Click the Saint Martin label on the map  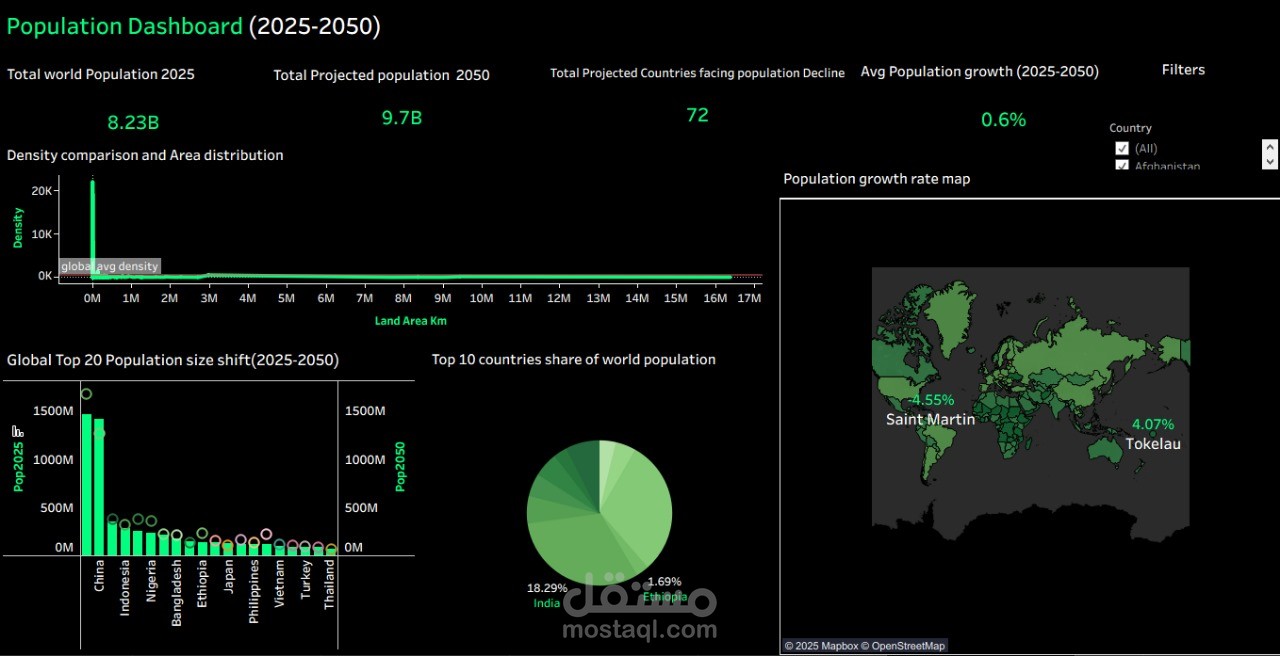pos(930,420)
